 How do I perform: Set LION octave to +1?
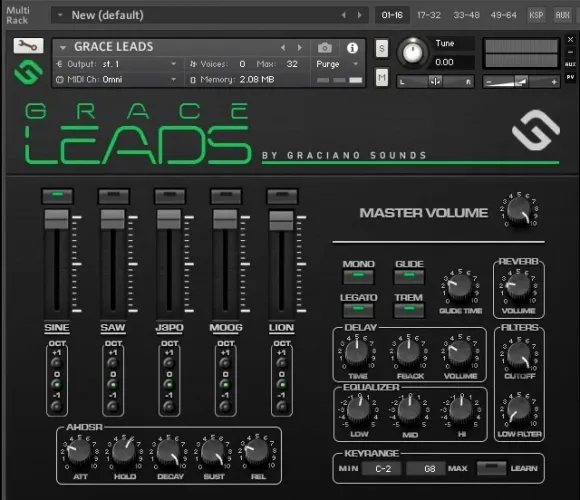click(x=281, y=363)
